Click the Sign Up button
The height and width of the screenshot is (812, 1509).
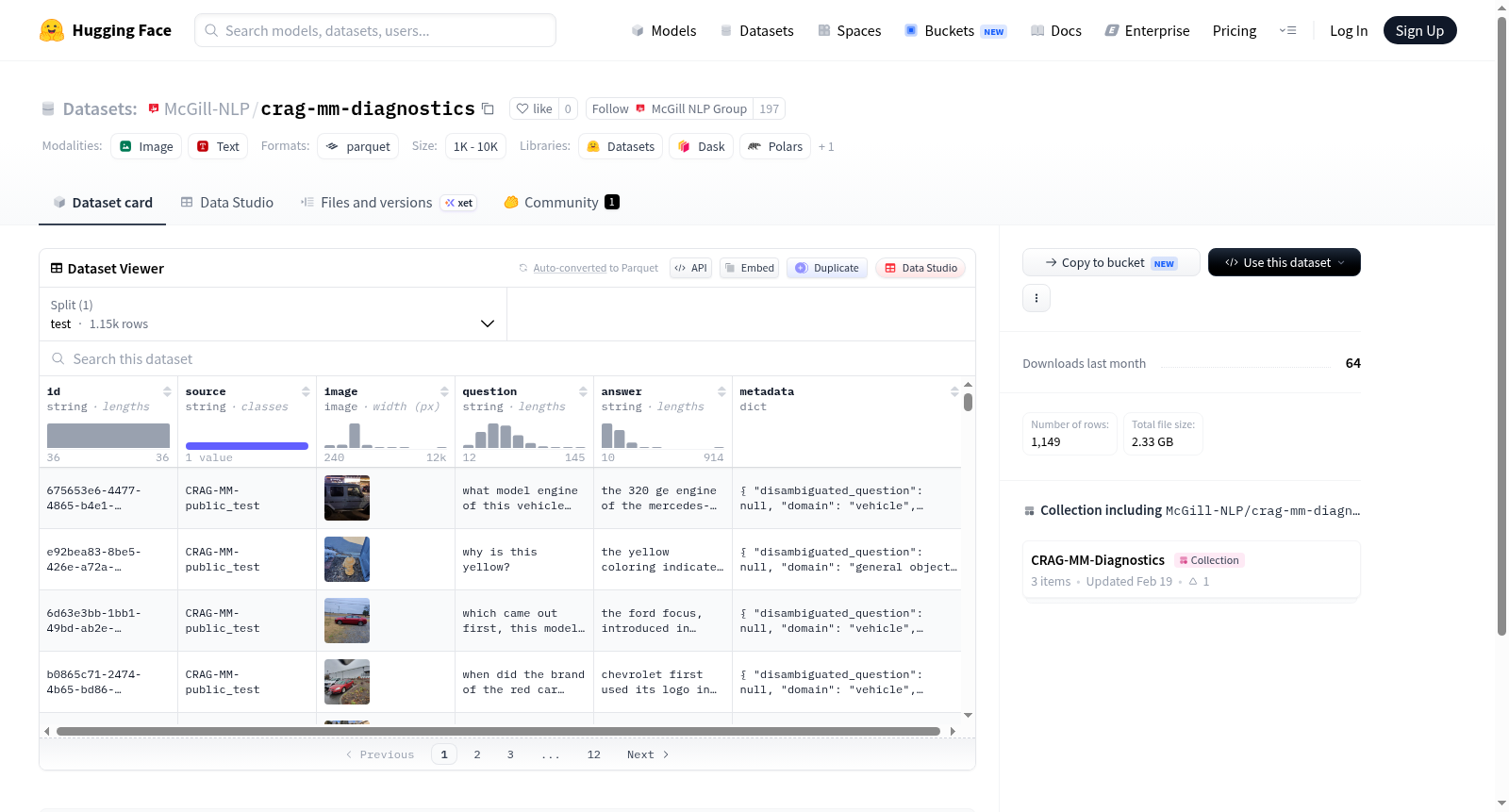1419,30
